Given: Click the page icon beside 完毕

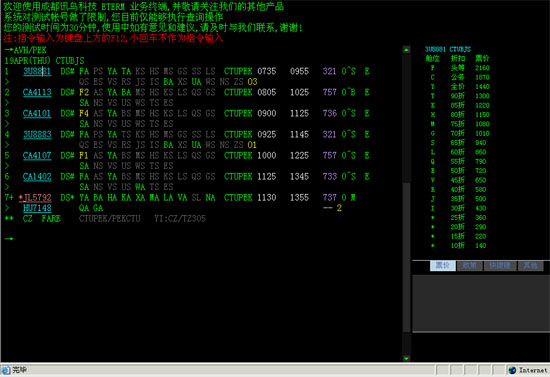Looking at the screenshot, I should pos(6,370).
